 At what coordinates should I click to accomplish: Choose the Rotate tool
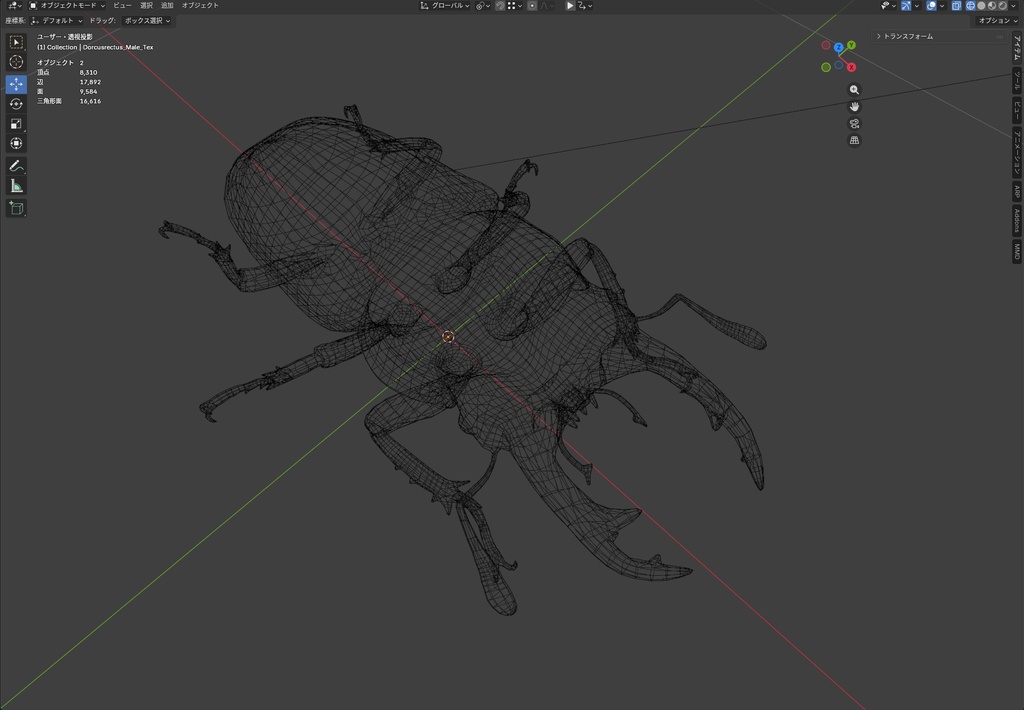click(x=16, y=104)
